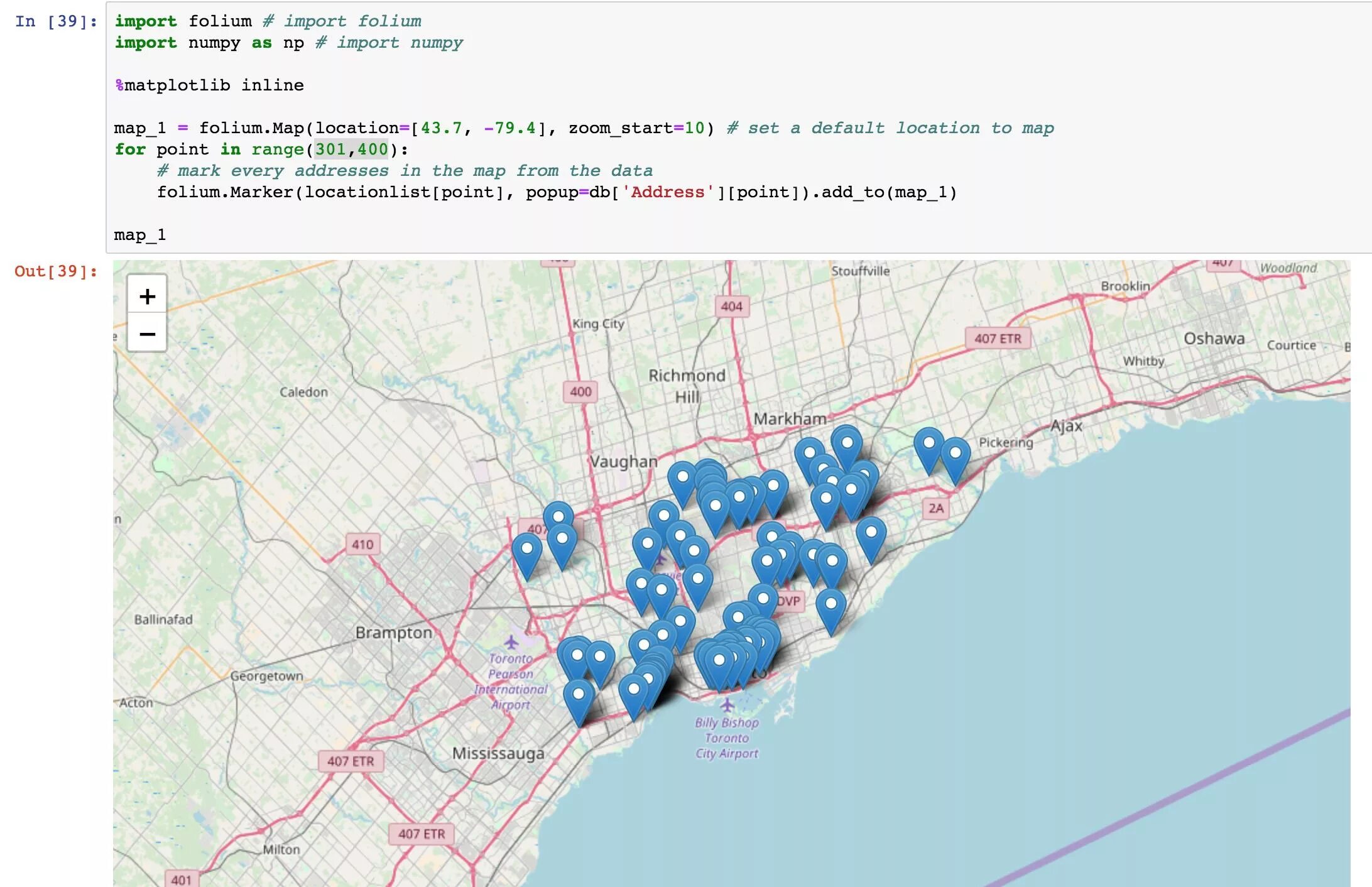Click the Oshawa city label on map

tap(1214, 339)
